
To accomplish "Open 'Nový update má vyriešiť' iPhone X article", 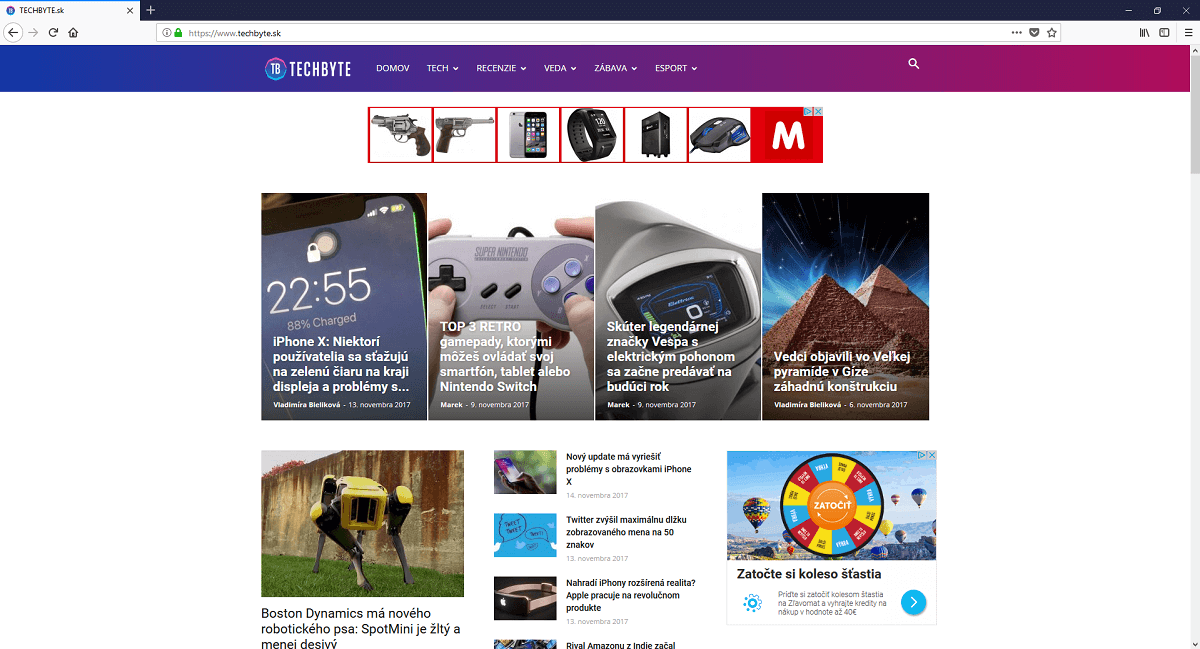I will tap(629, 468).
